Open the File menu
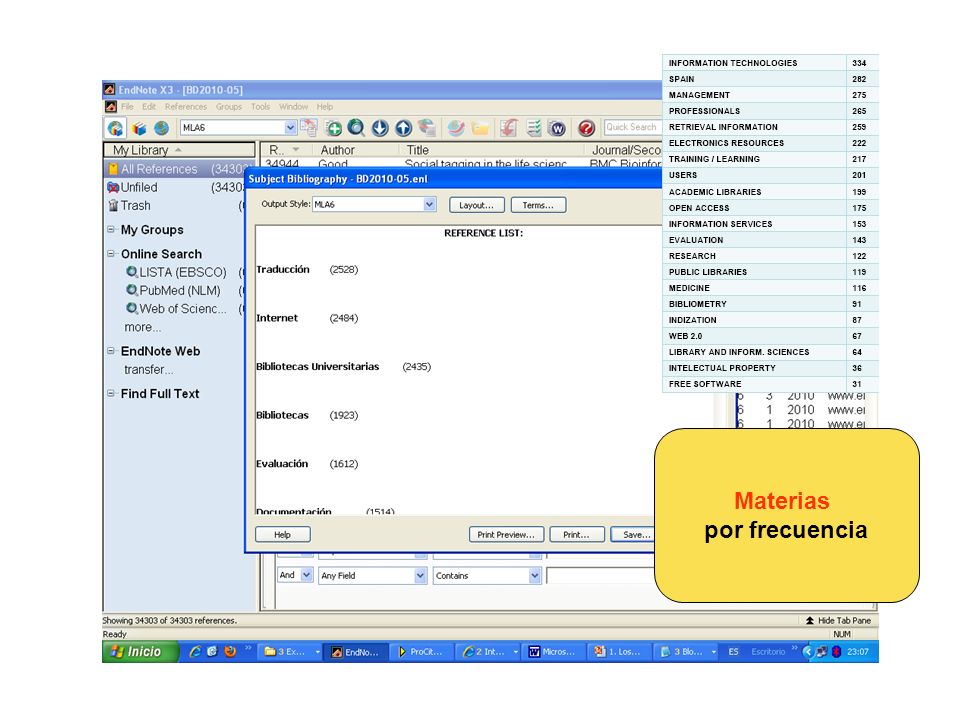Screen dimensions: 960x720 [x=127, y=107]
